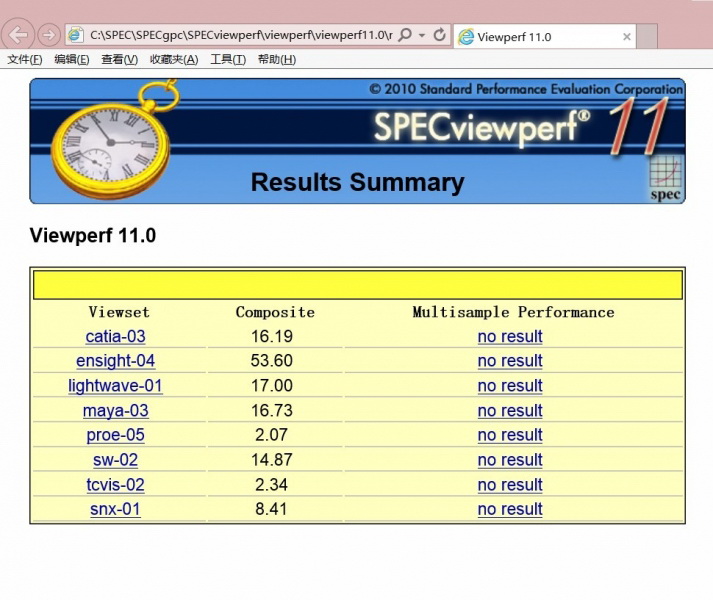Click no result link in snx-01 row
713x600 pixels.
510,509
